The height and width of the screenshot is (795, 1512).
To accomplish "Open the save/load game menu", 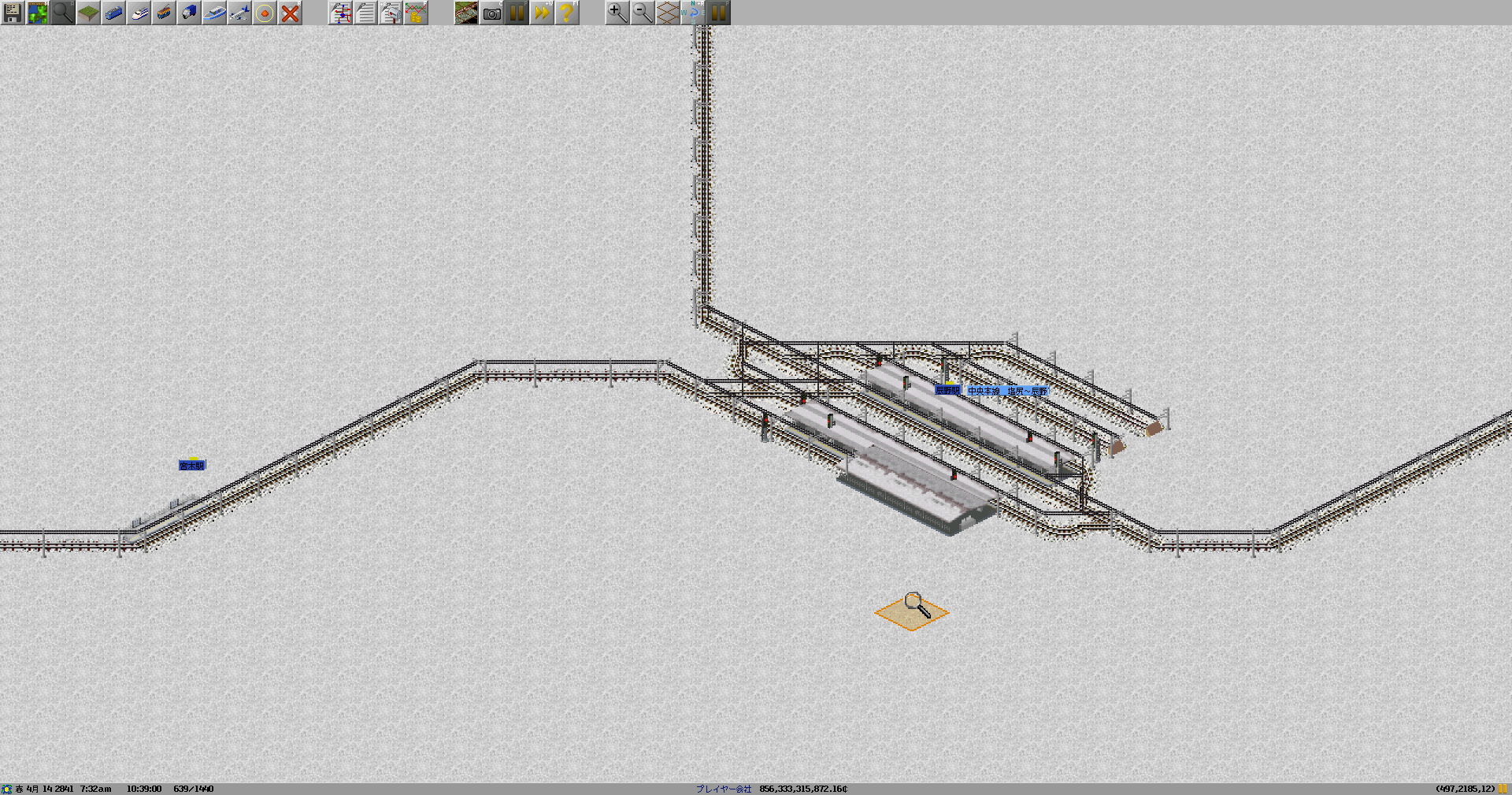I will 13,13.
